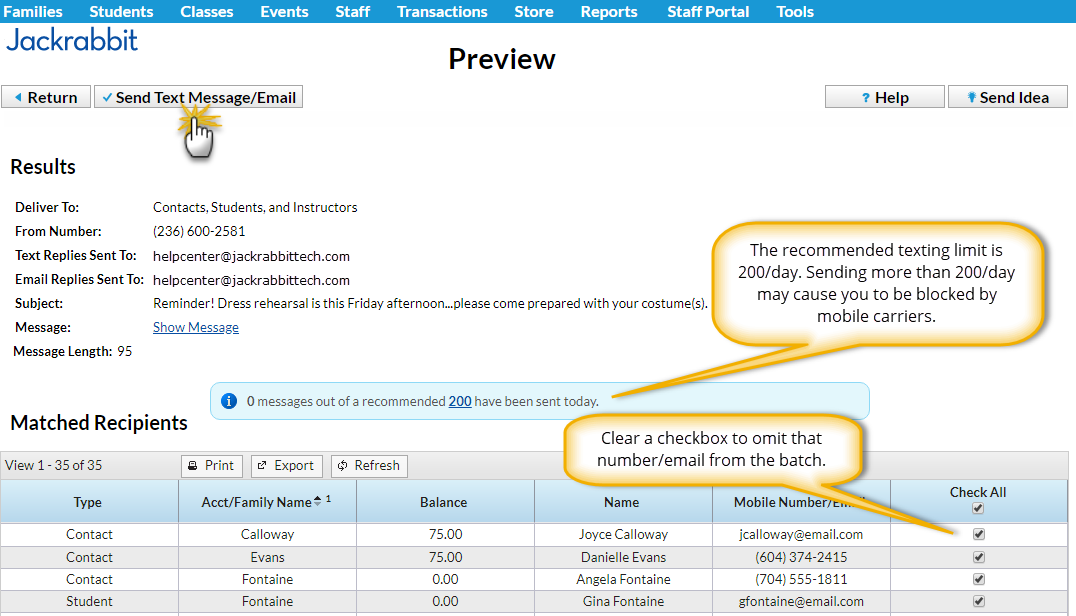Click the Calloway family name cell
Screen dimensions: 1076x616
(x=268, y=534)
